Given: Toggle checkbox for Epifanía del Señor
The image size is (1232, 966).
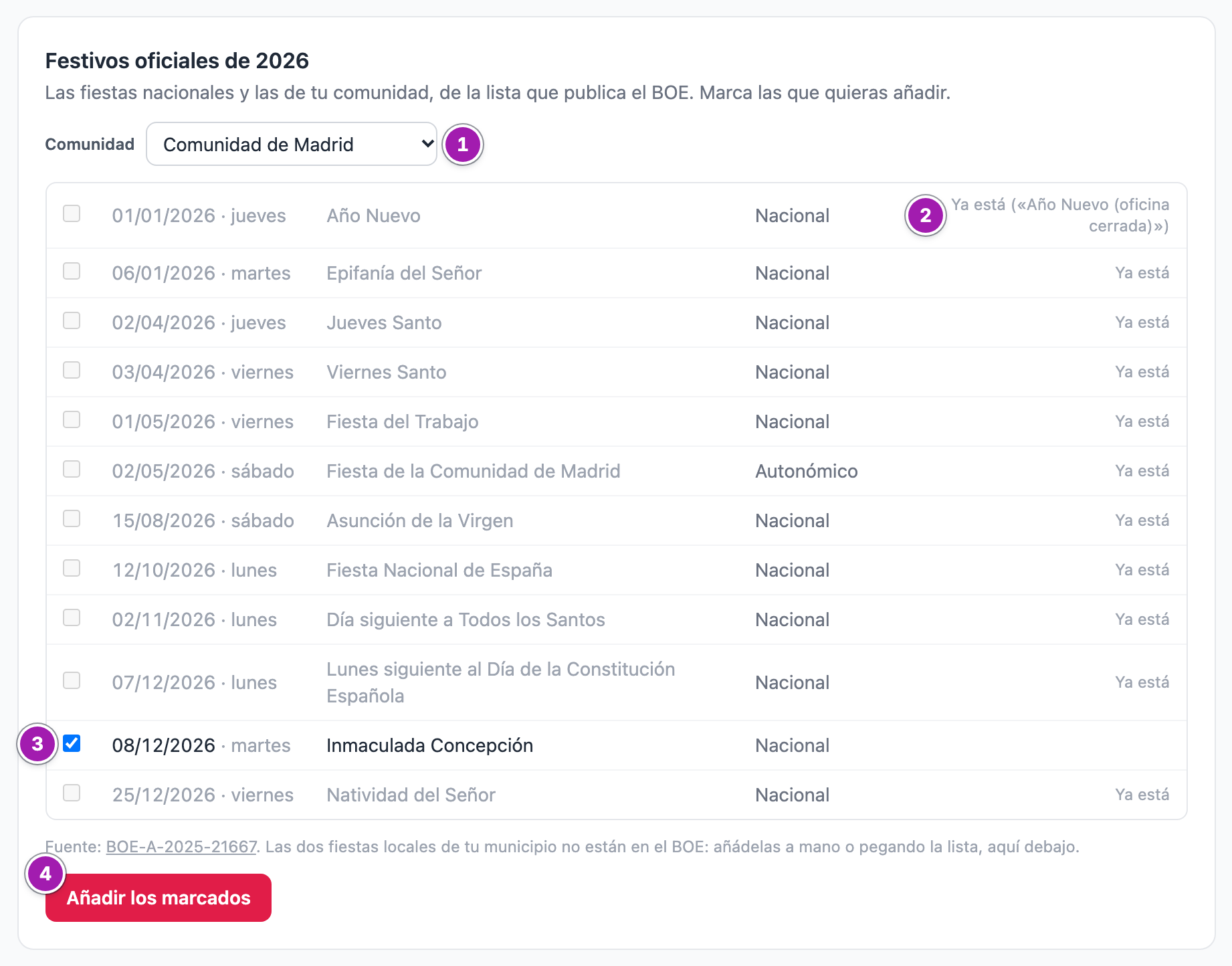Looking at the screenshot, I should 72,271.
